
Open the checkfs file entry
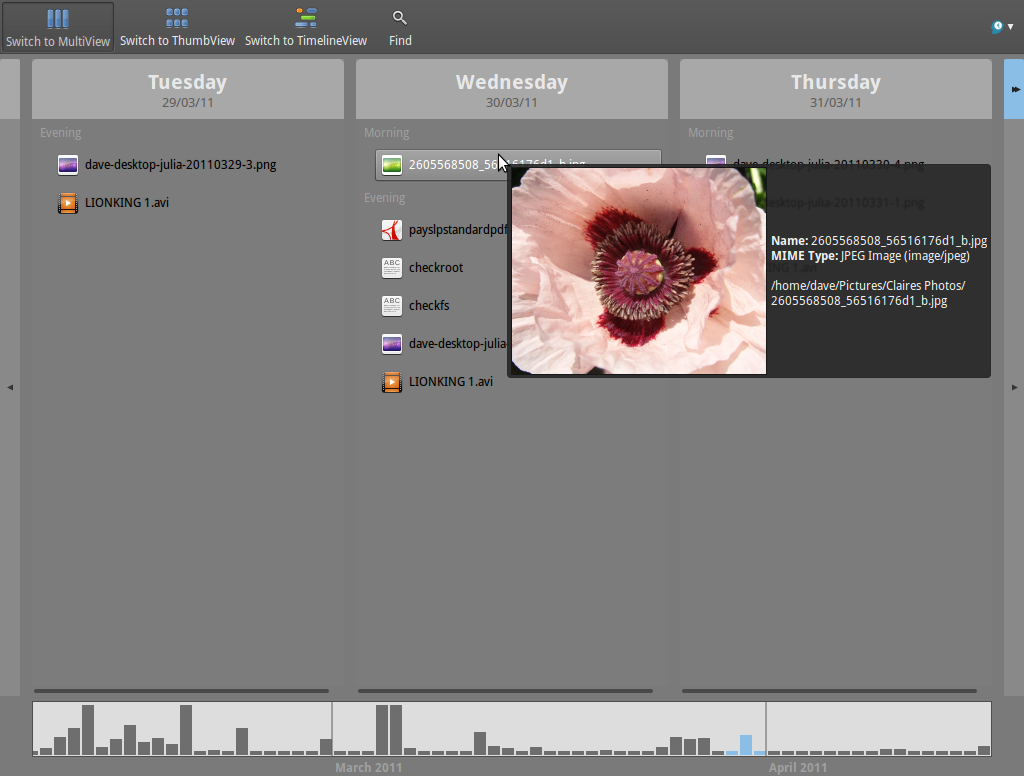tap(429, 306)
